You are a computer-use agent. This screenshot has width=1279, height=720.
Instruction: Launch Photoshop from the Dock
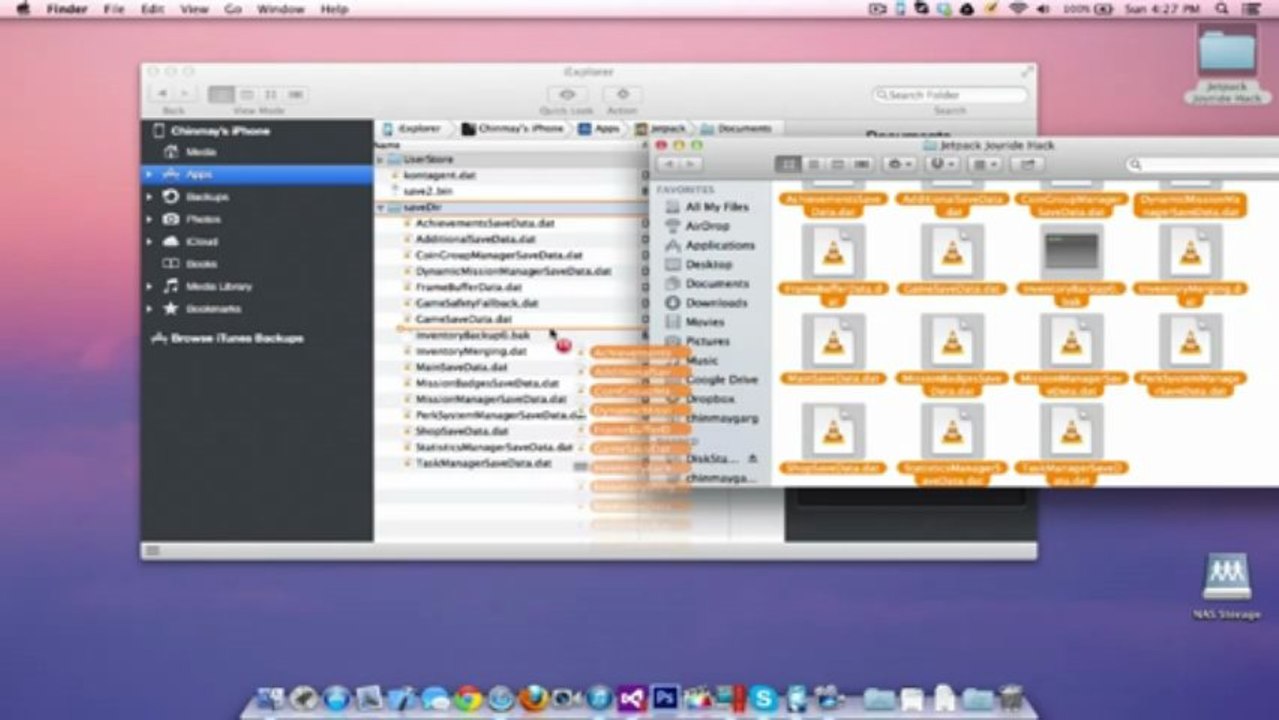tap(665, 698)
